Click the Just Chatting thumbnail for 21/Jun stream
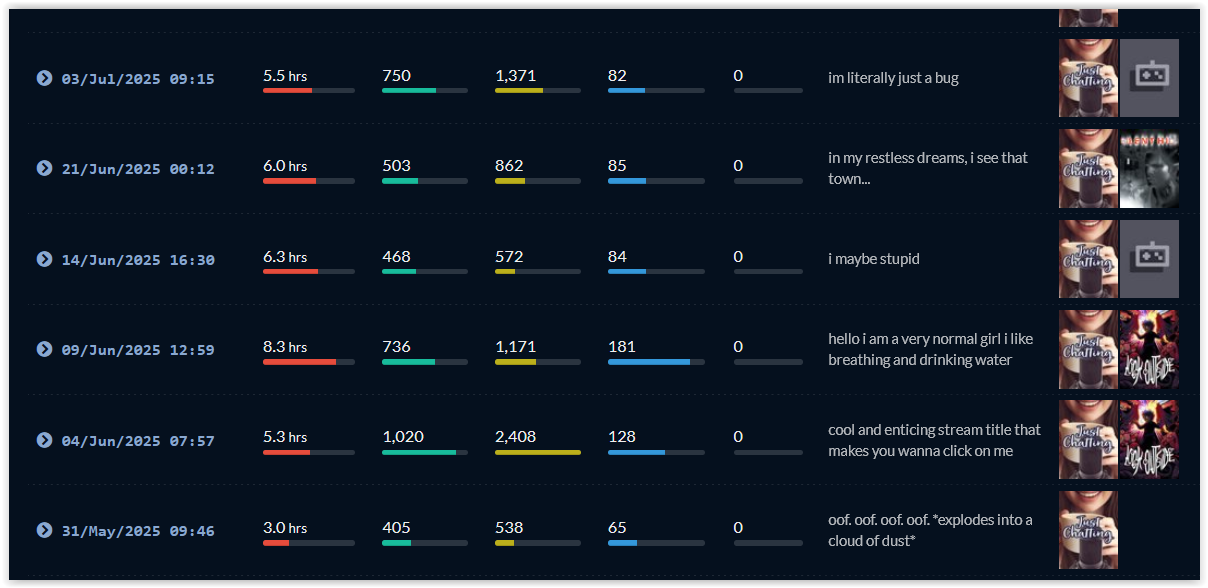The image size is (1208, 588). (1088, 168)
